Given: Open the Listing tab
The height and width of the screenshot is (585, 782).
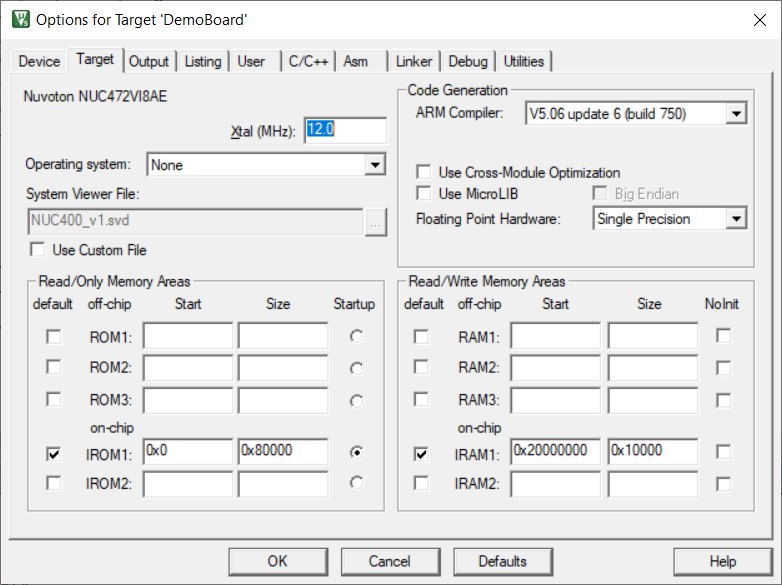Looking at the screenshot, I should [202, 61].
